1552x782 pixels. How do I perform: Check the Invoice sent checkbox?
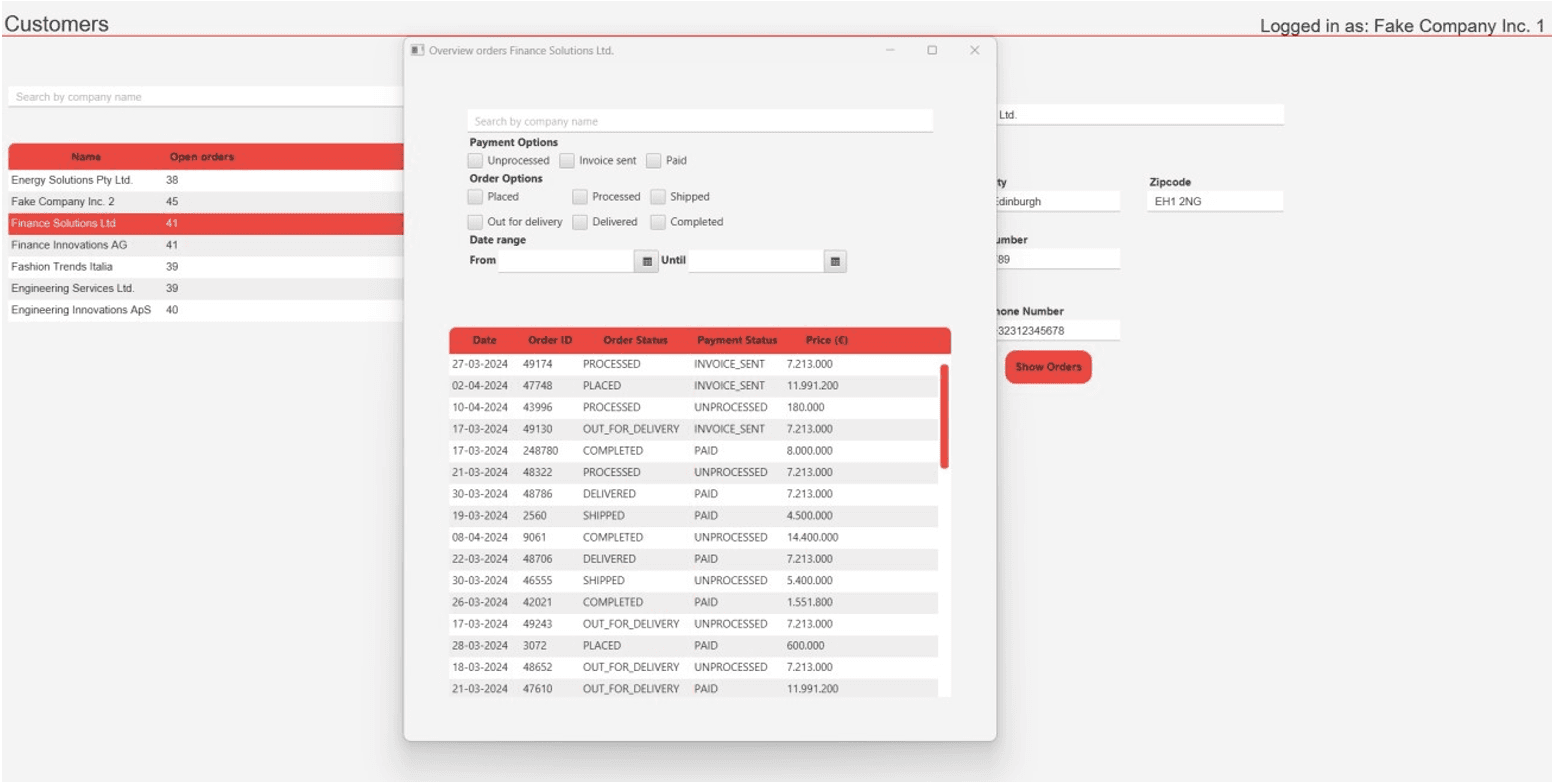[x=568, y=160]
